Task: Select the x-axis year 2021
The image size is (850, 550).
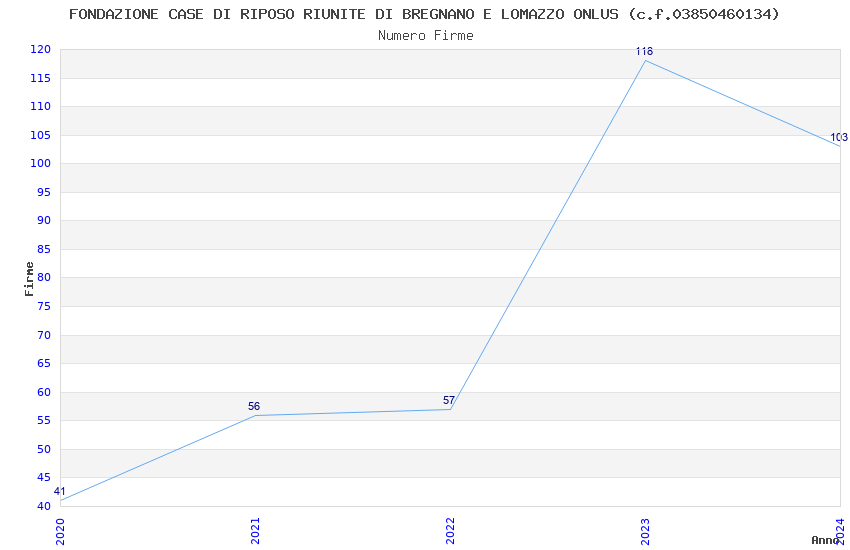Action: pyautogui.click(x=255, y=531)
